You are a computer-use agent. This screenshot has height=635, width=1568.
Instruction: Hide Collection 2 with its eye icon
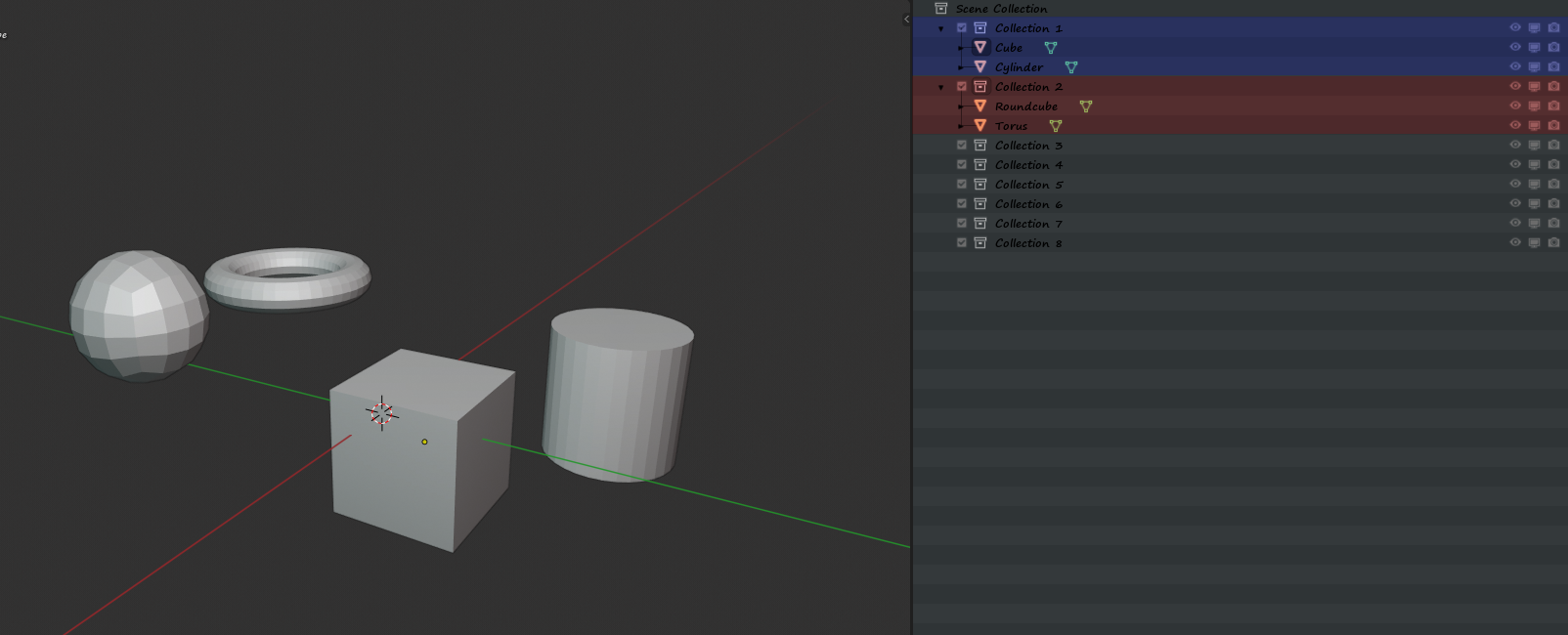click(x=1515, y=86)
